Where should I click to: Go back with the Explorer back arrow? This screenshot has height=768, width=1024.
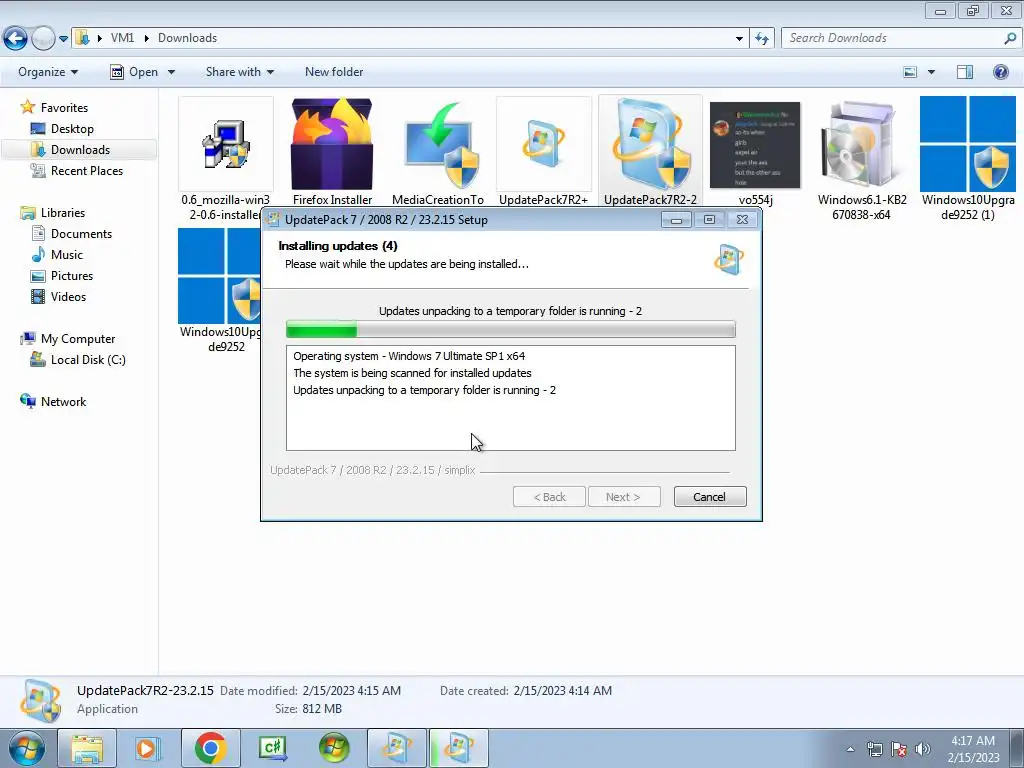(16, 39)
